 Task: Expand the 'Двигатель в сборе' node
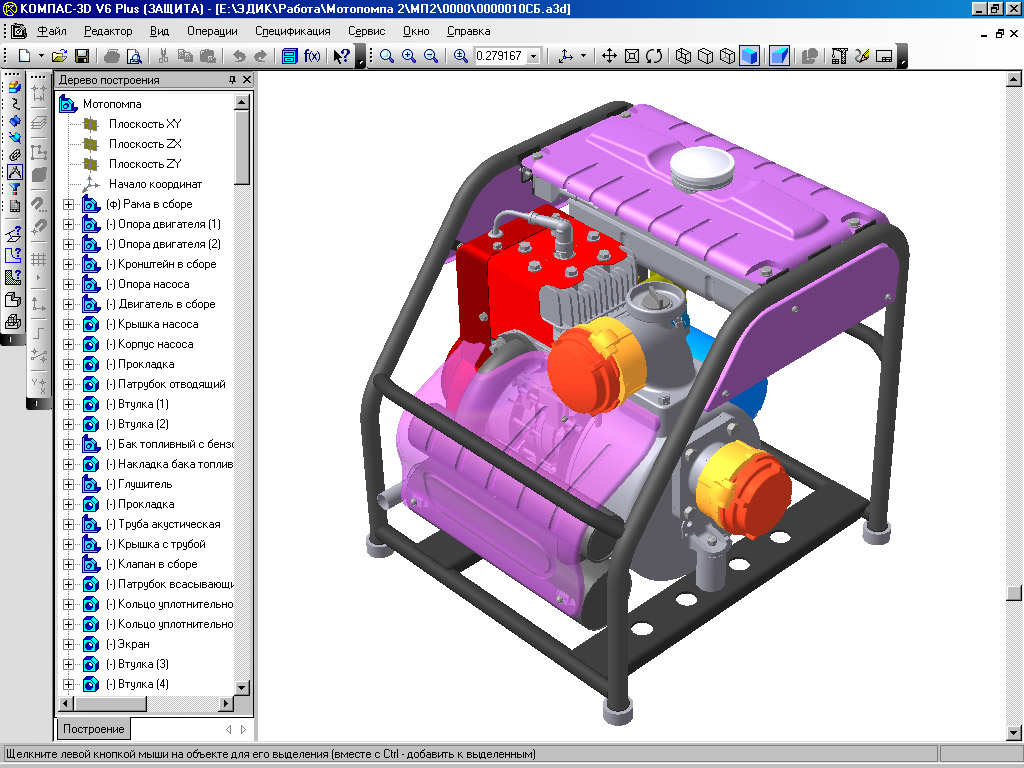(69, 304)
